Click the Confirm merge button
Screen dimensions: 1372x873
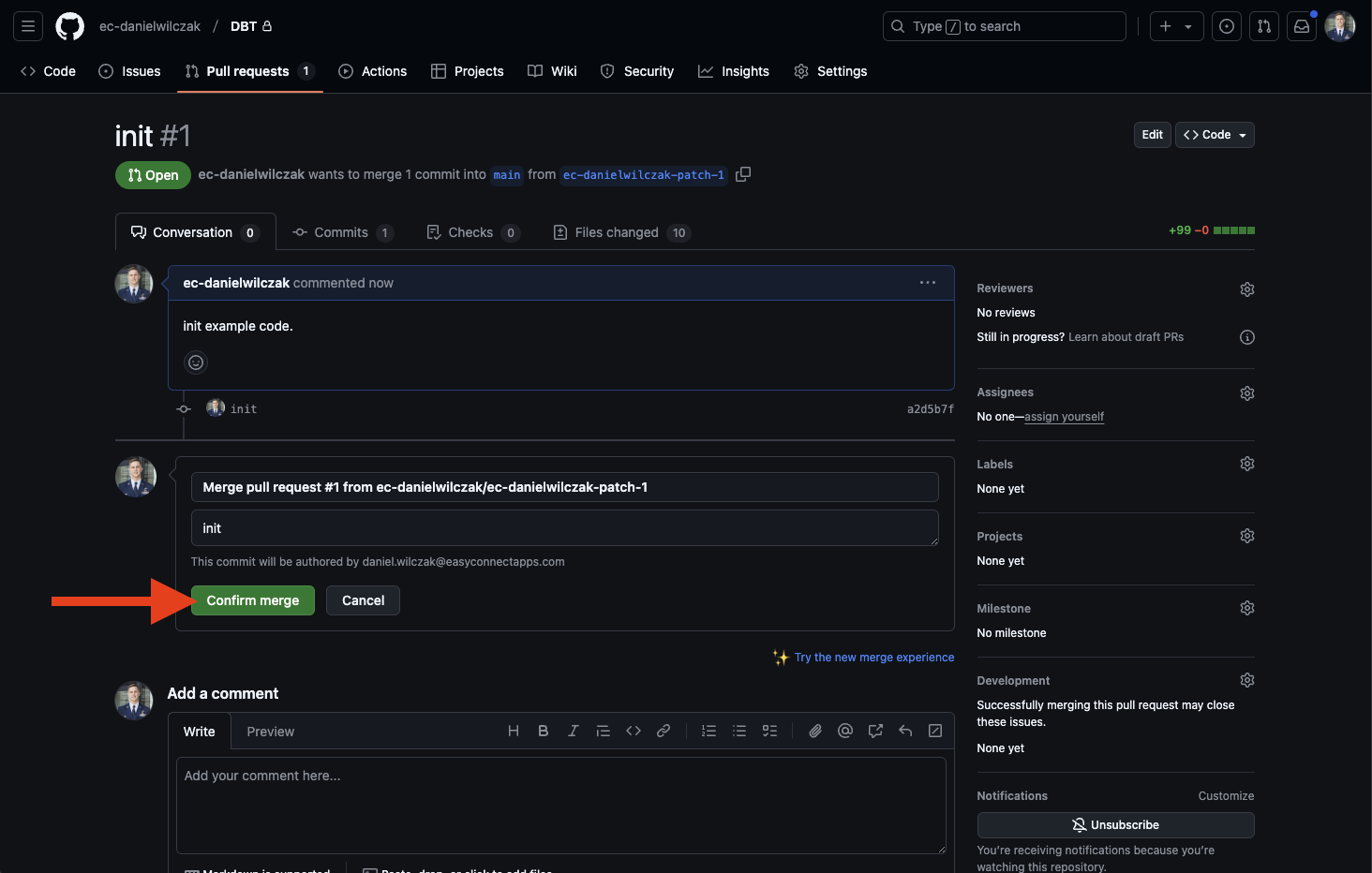point(253,600)
